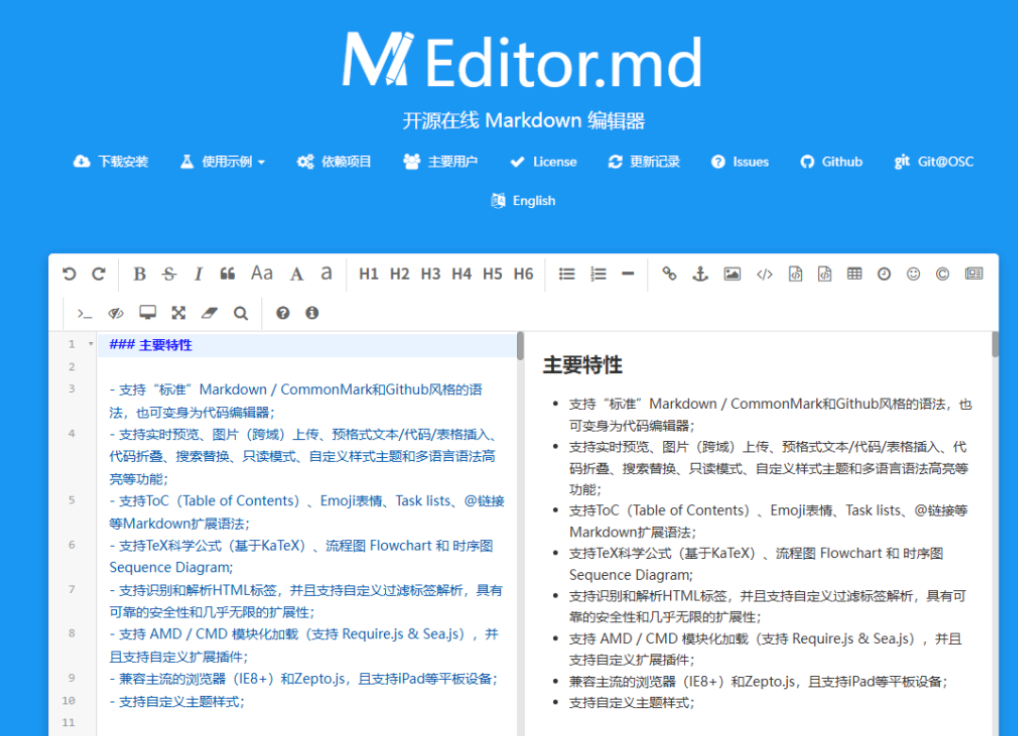The width and height of the screenshot is (1018, 736).
Task: Switch language to English
Action: click(x=523, y=201)
